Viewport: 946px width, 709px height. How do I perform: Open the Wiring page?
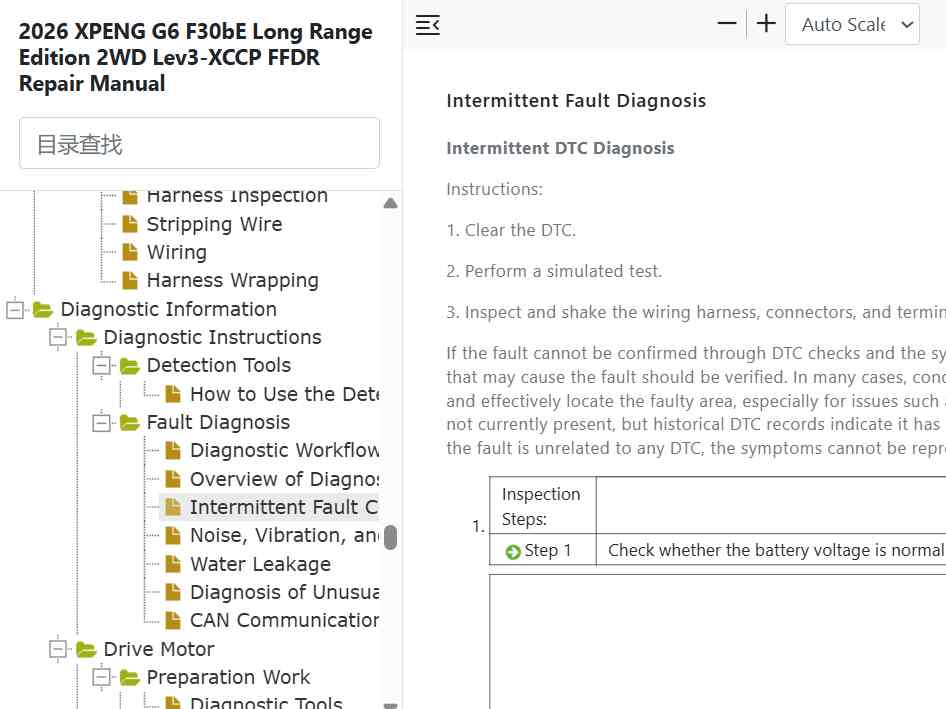(177, 252)
